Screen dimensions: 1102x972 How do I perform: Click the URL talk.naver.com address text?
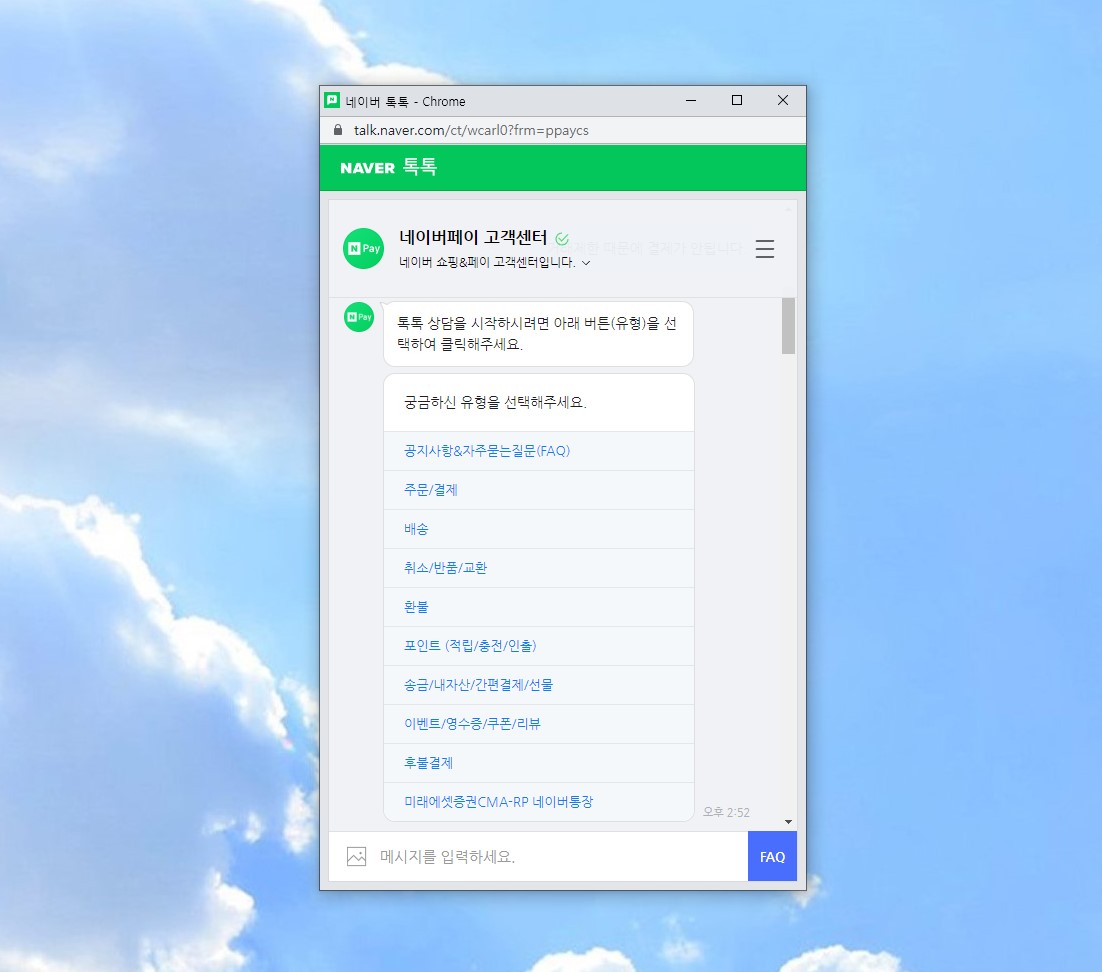tap(471, 130)
